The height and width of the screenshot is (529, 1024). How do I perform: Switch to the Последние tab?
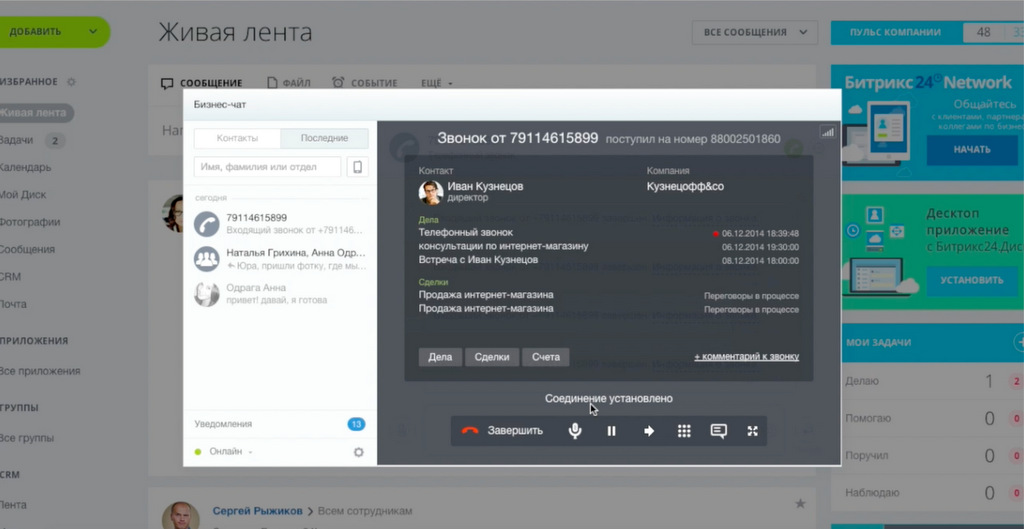point(324,138)
